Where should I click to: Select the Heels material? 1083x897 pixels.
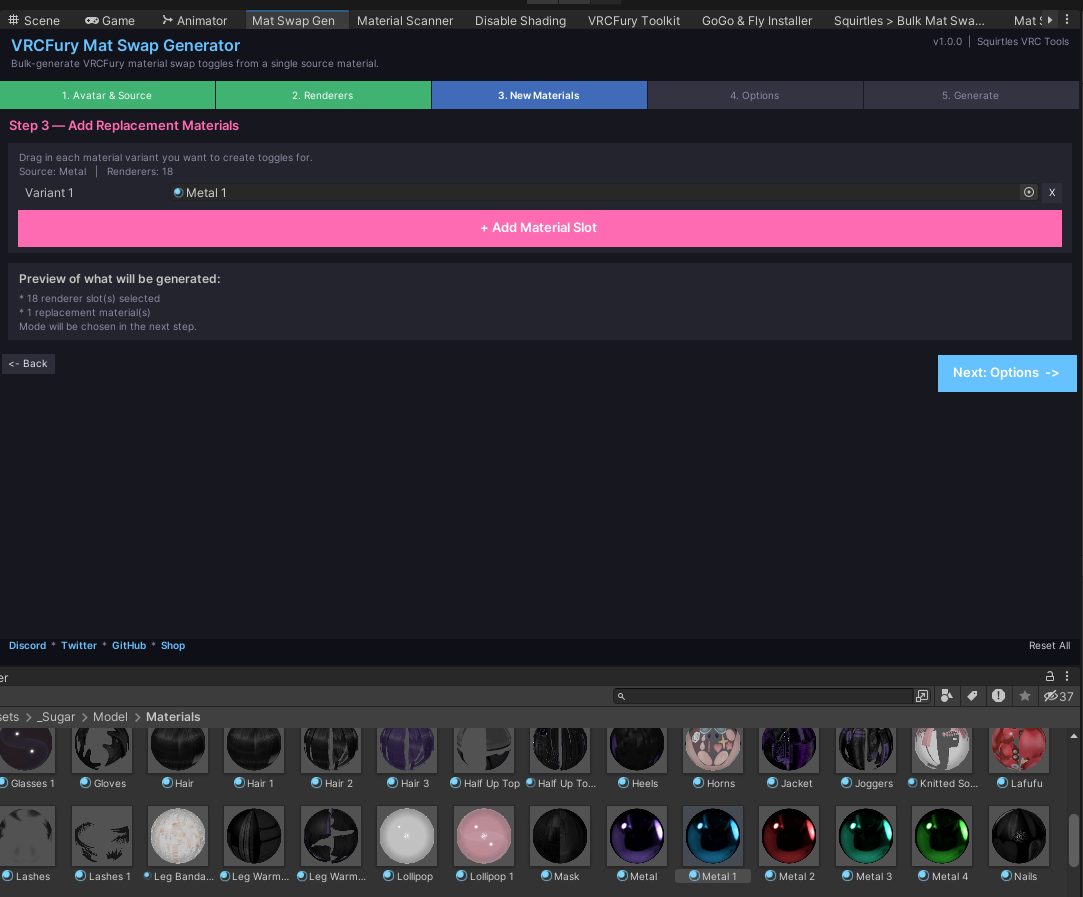(637, 758)
